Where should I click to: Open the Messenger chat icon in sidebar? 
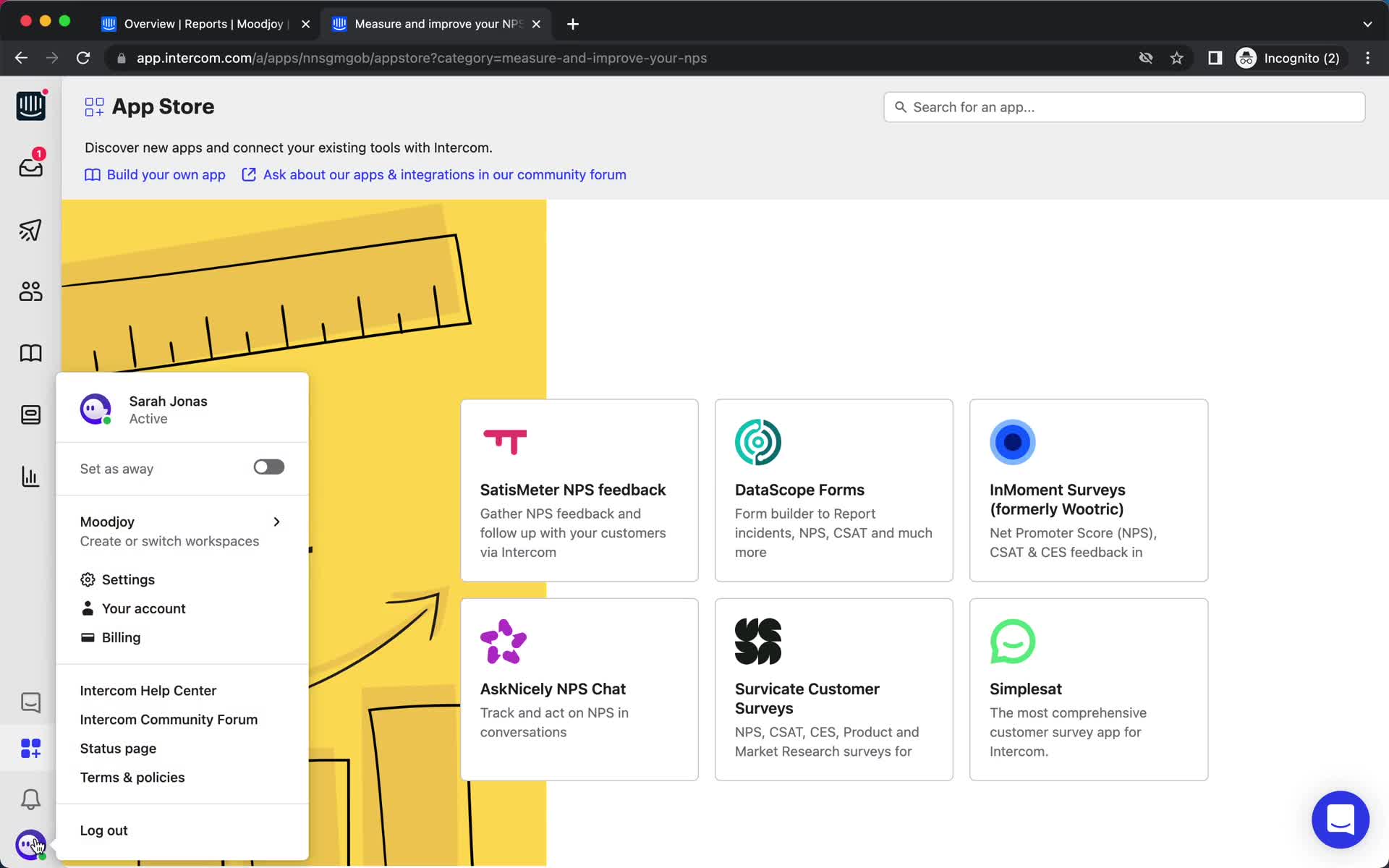30,702
